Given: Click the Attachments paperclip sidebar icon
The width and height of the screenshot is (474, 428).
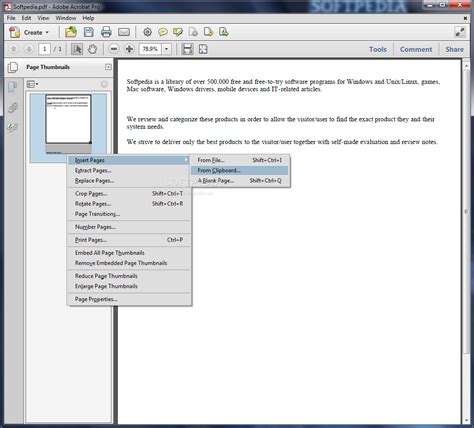Looking at the screenshot, I should (x=13, y=107).
